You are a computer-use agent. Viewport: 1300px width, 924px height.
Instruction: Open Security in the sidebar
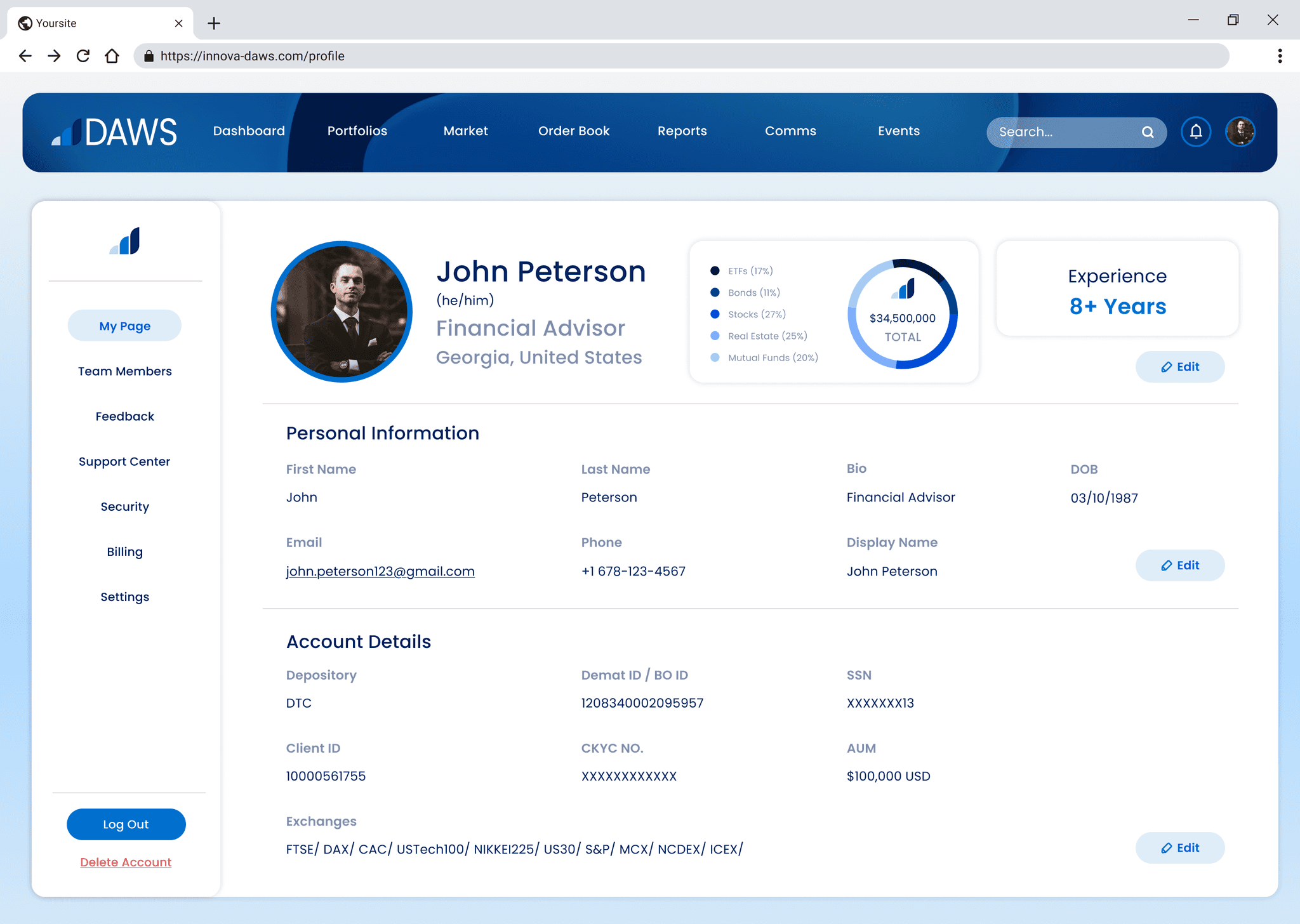tap(124, 506)
